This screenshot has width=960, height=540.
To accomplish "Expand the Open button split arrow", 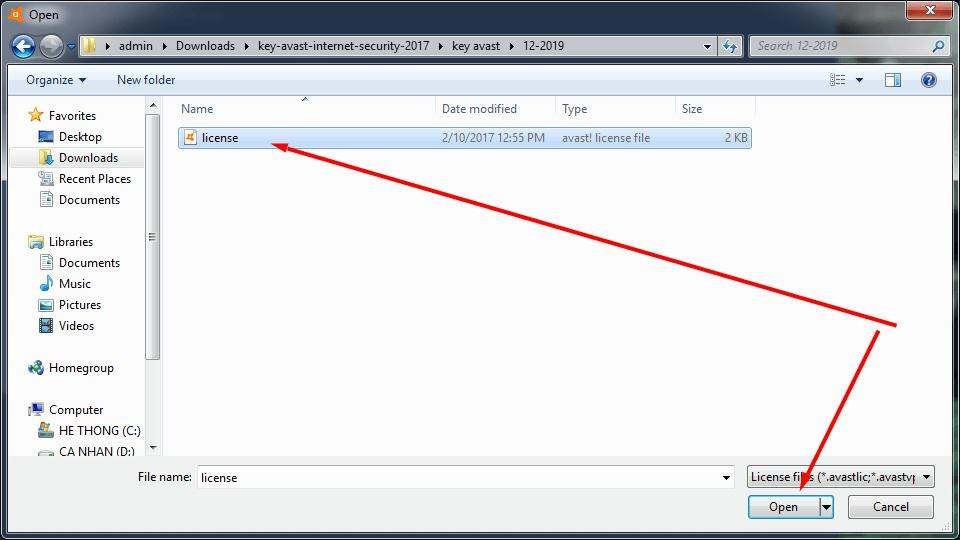I will pos(827,507).
